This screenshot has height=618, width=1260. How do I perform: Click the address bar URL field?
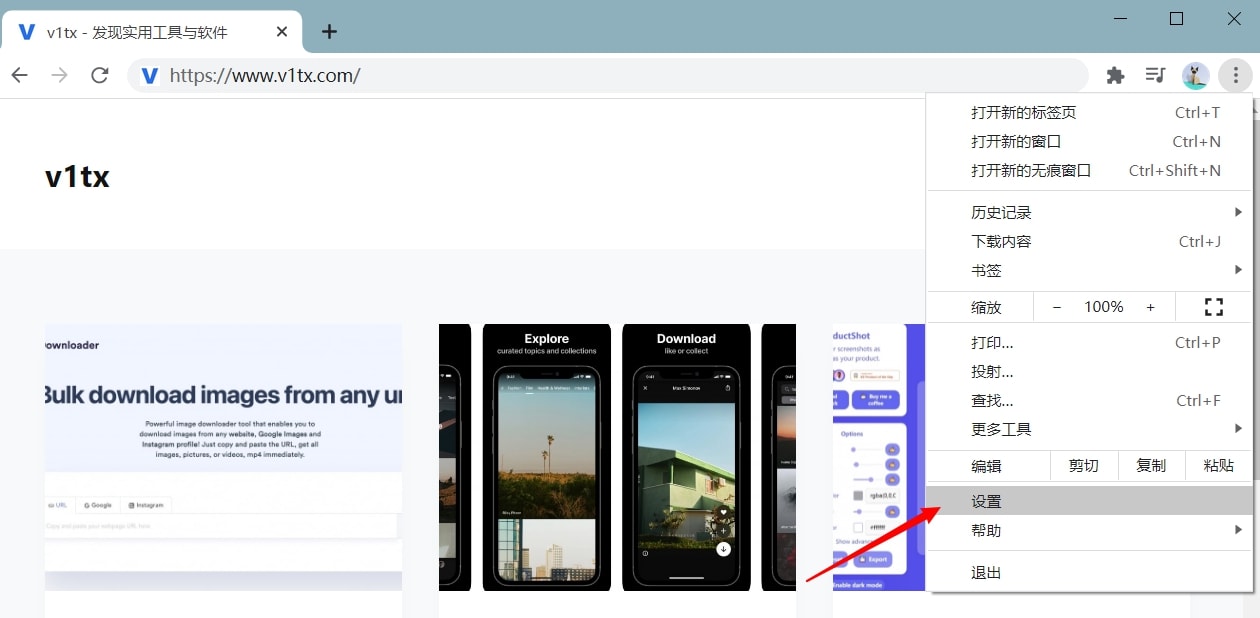pyautogui.click(x=600, y=75)
